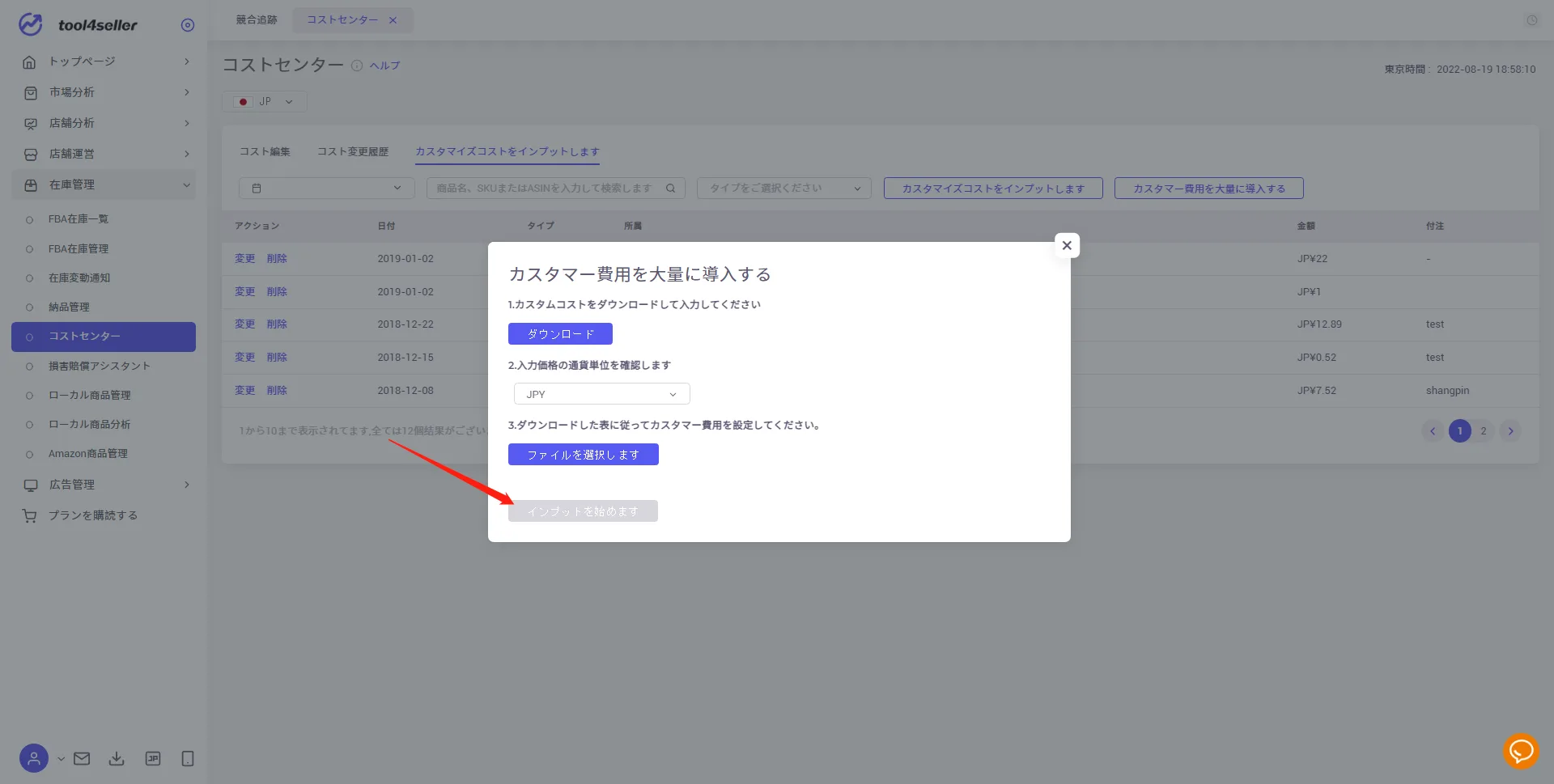Select FBA在庫管理 in sidebar
Viewport: 1554px width, 784px height.
78,248
